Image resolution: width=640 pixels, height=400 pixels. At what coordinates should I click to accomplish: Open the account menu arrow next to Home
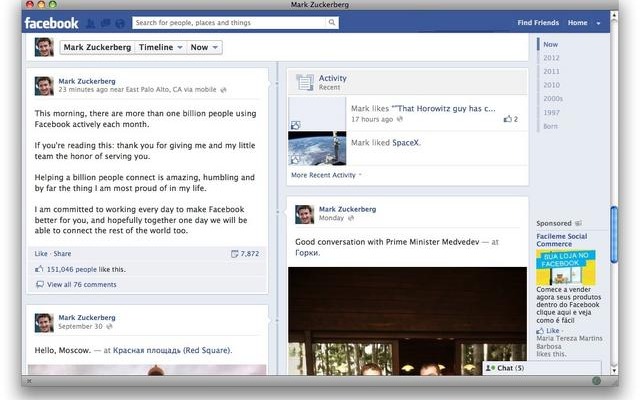point(598,23)
